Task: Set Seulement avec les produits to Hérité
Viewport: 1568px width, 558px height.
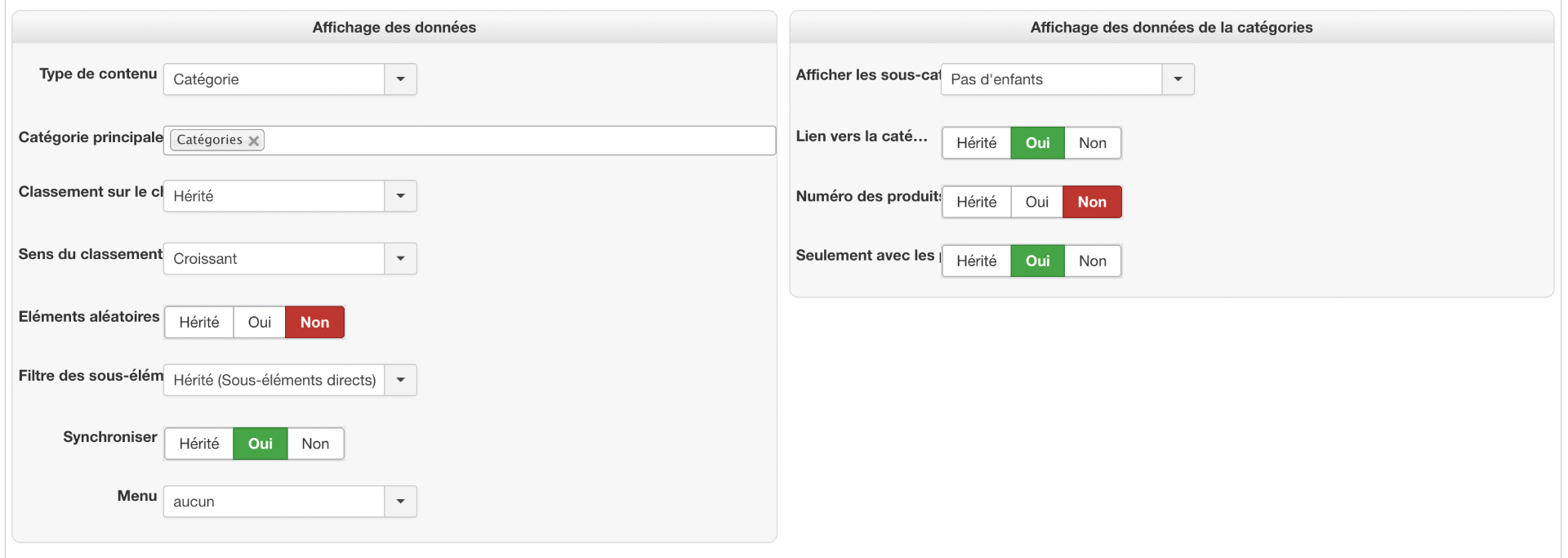Action: click(x=976, y=261)
